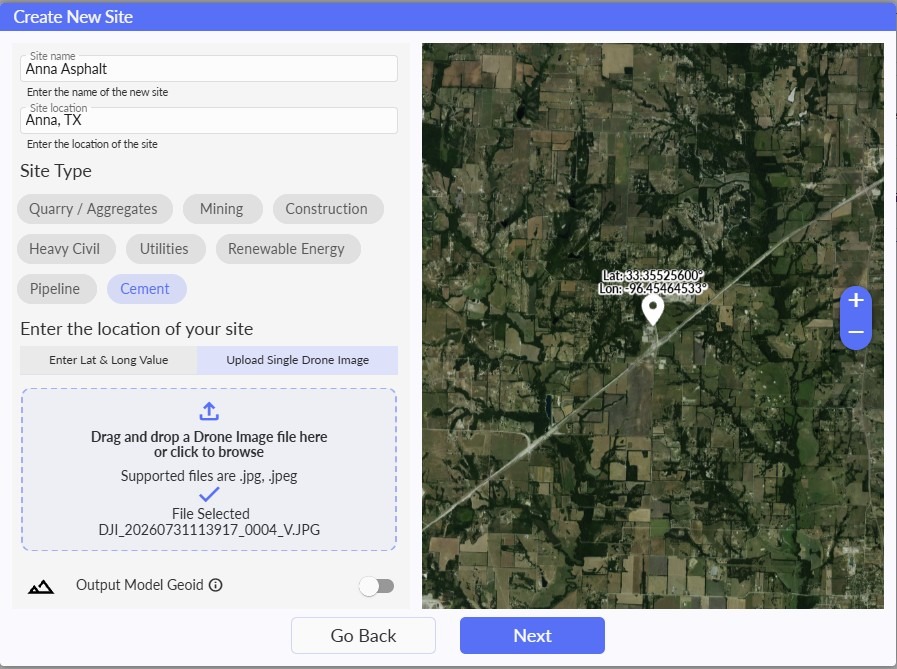
Task: Select the Renewable Energy site type
Action: [288, 249]
